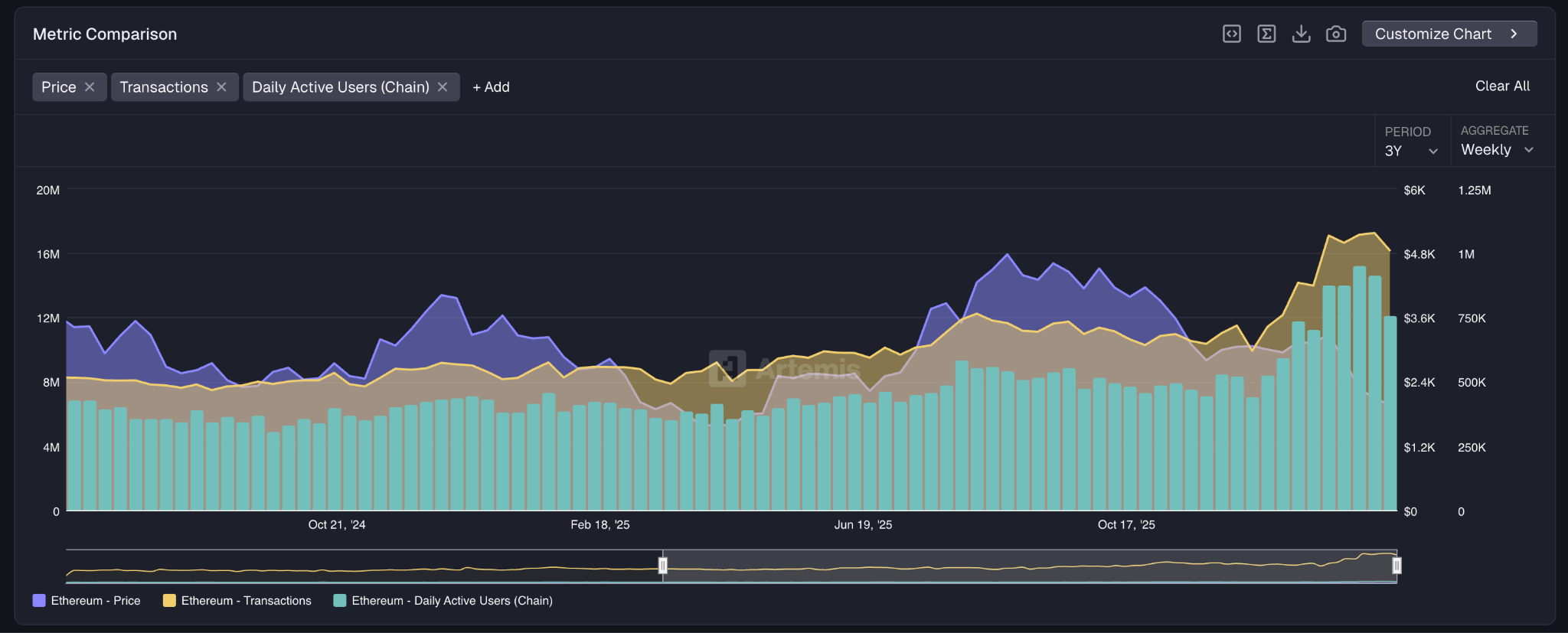
Task: Click the Feb 18, '25 axis label
Action: click(600, 525)
